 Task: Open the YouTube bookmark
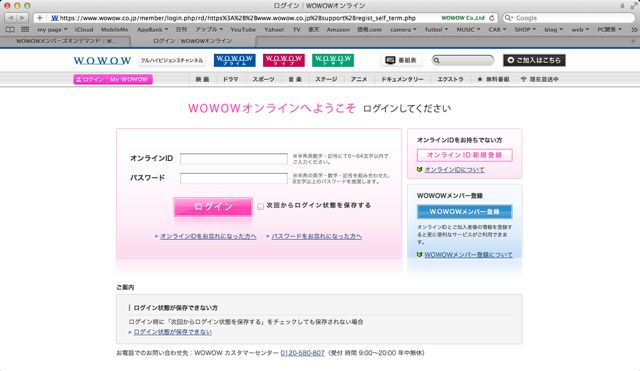243,29
